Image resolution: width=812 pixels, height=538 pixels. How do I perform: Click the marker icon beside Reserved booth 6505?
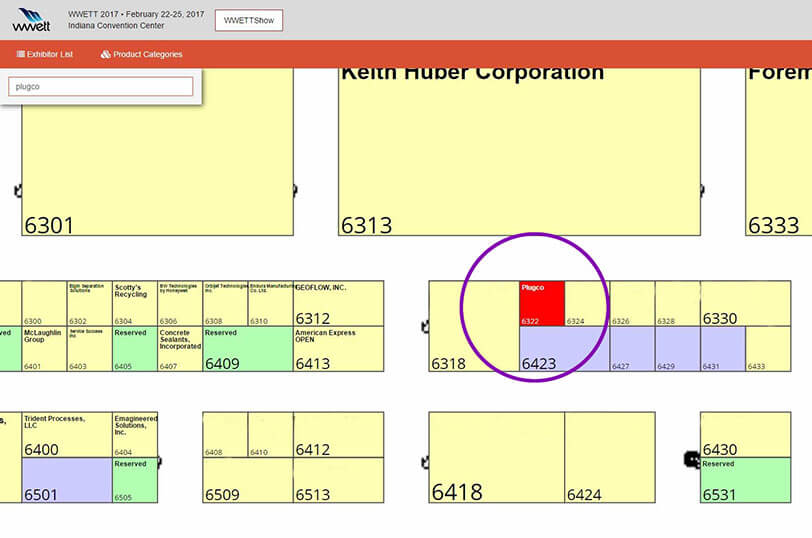pos(160,461)
